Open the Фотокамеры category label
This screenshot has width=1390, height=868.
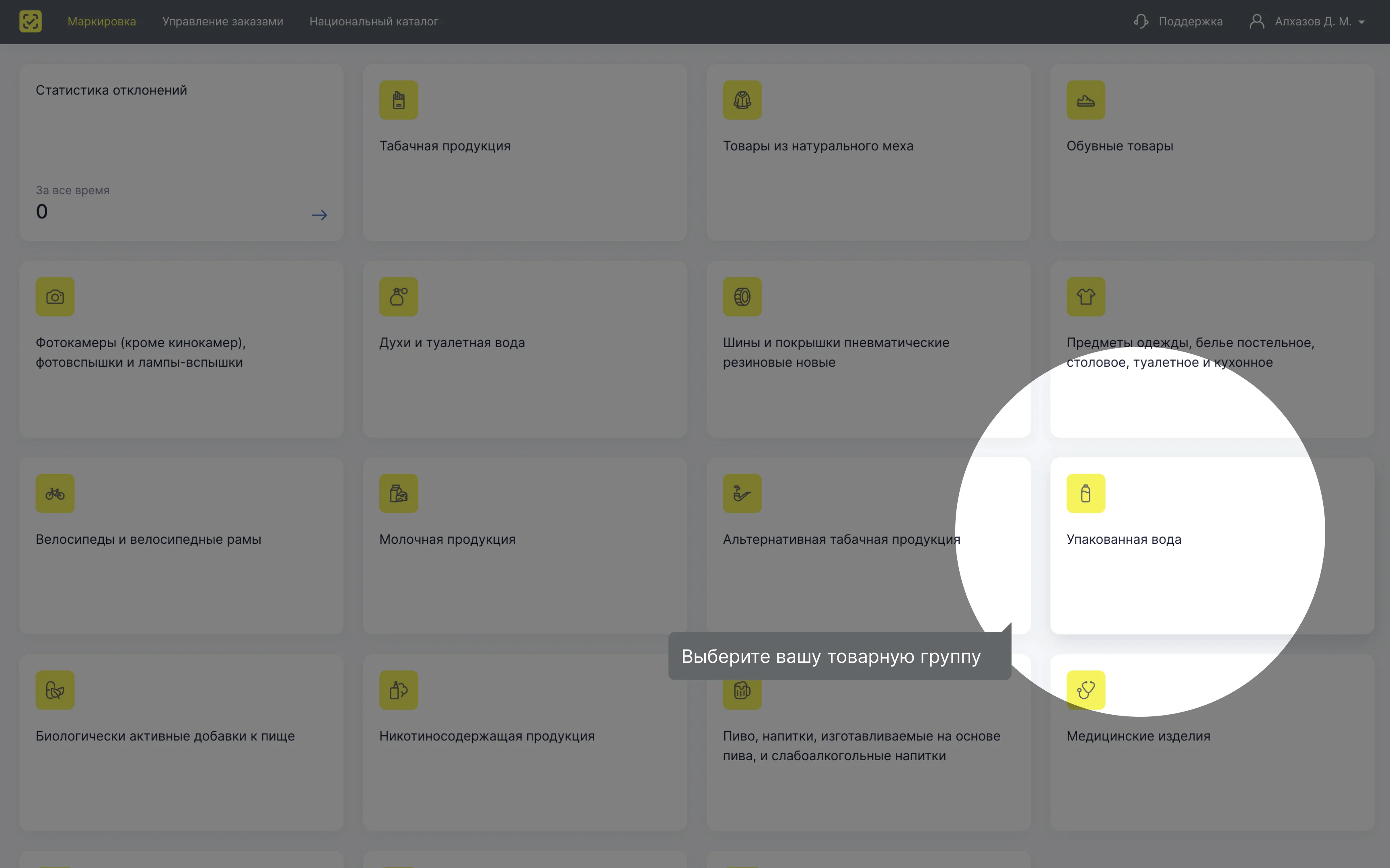tap(141, 352)
